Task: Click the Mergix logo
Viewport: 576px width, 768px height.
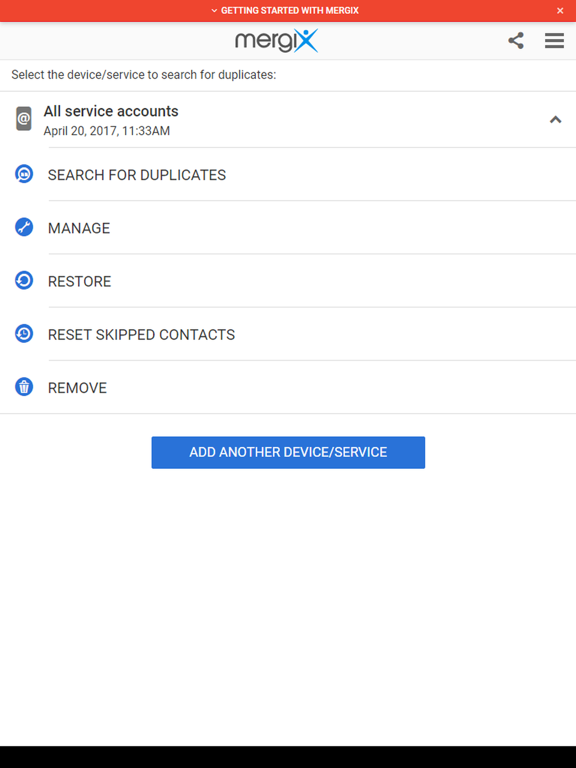Action: pos(277,41)
